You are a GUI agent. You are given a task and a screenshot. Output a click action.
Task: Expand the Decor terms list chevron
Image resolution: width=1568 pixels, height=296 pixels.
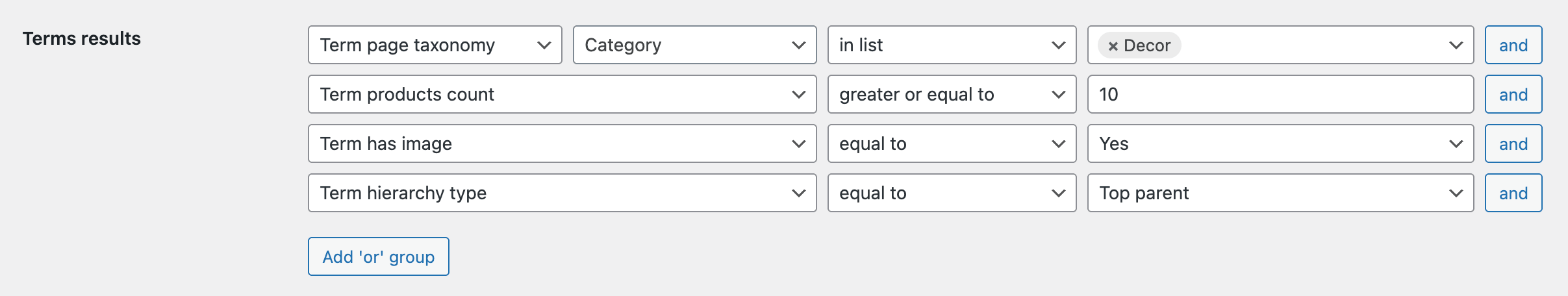[1456, 45]
